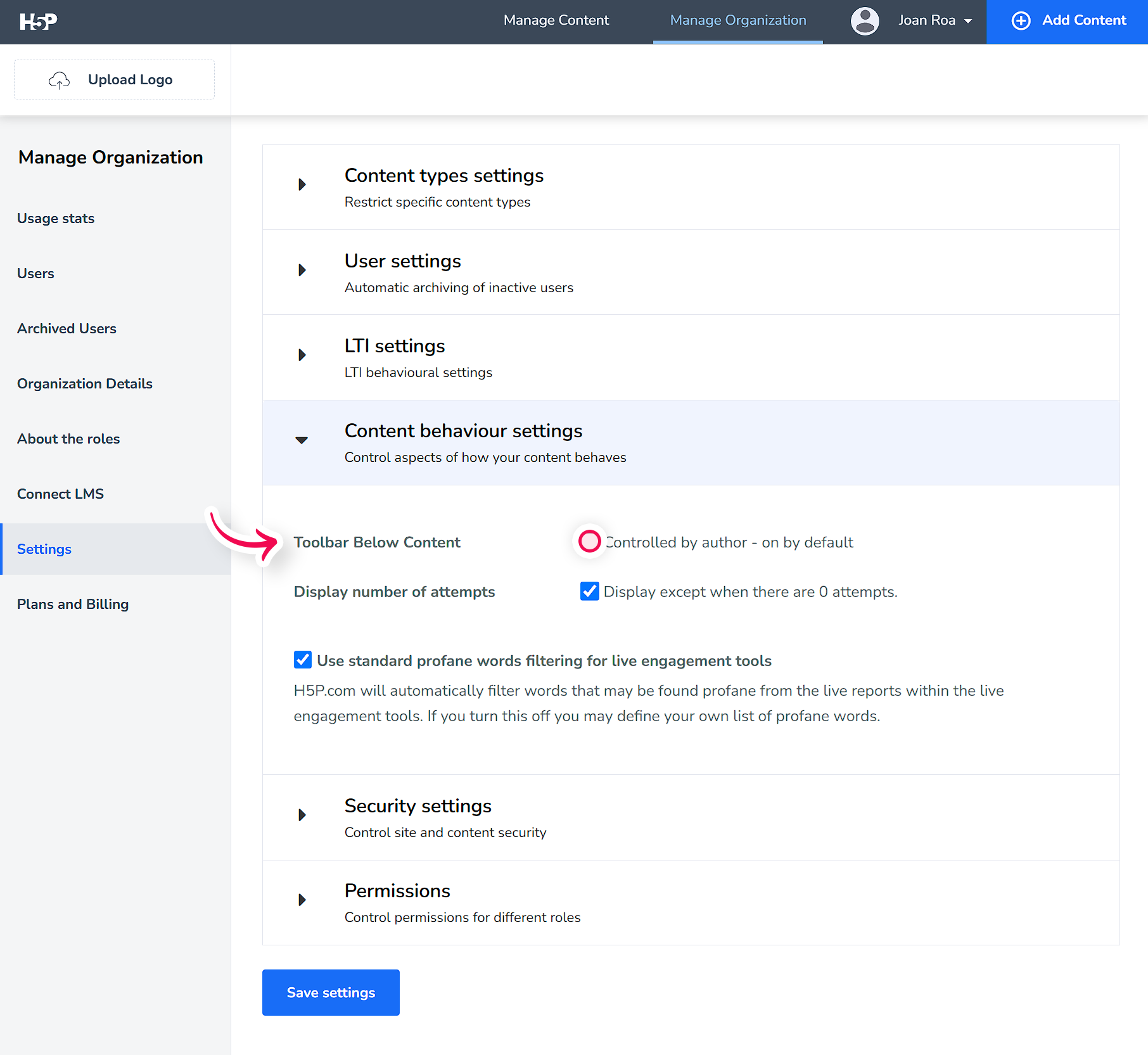Expand Content types settings
Image resolution: width=1148 pixels, height=1055 pixels.
click(x=302, y=184)
